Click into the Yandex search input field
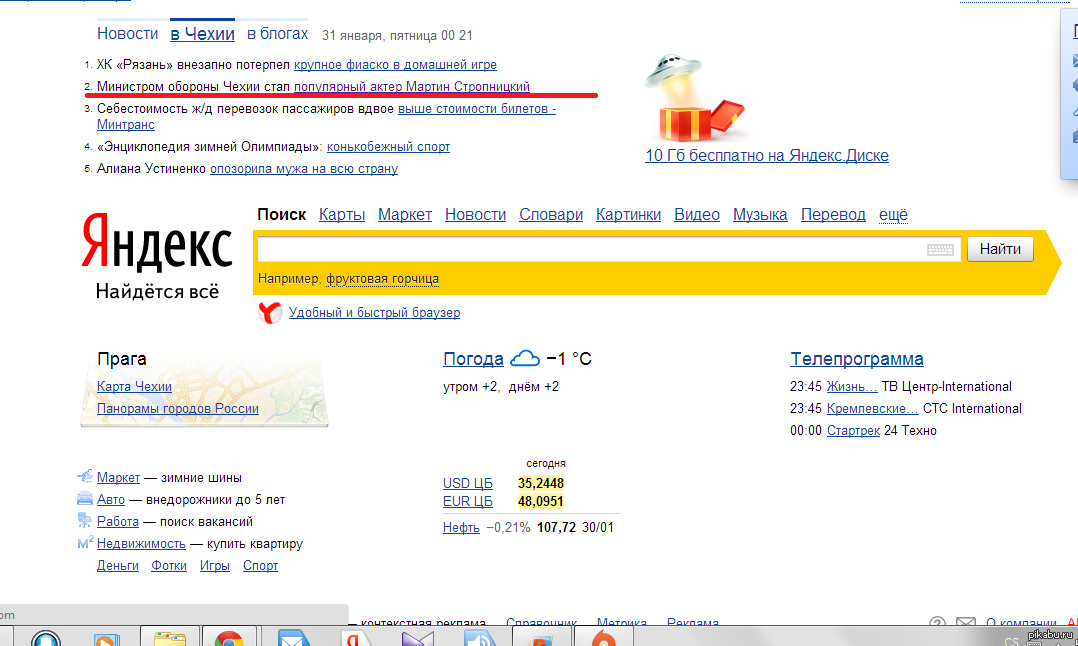This screenshot has width=1078, height=646. 590,250
